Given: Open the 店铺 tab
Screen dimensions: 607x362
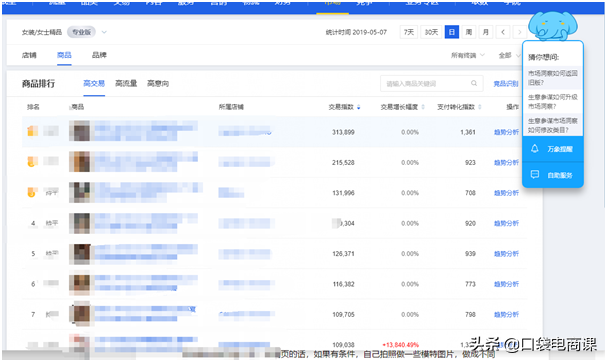Looking at the screenshot, I should pos(29,55).
